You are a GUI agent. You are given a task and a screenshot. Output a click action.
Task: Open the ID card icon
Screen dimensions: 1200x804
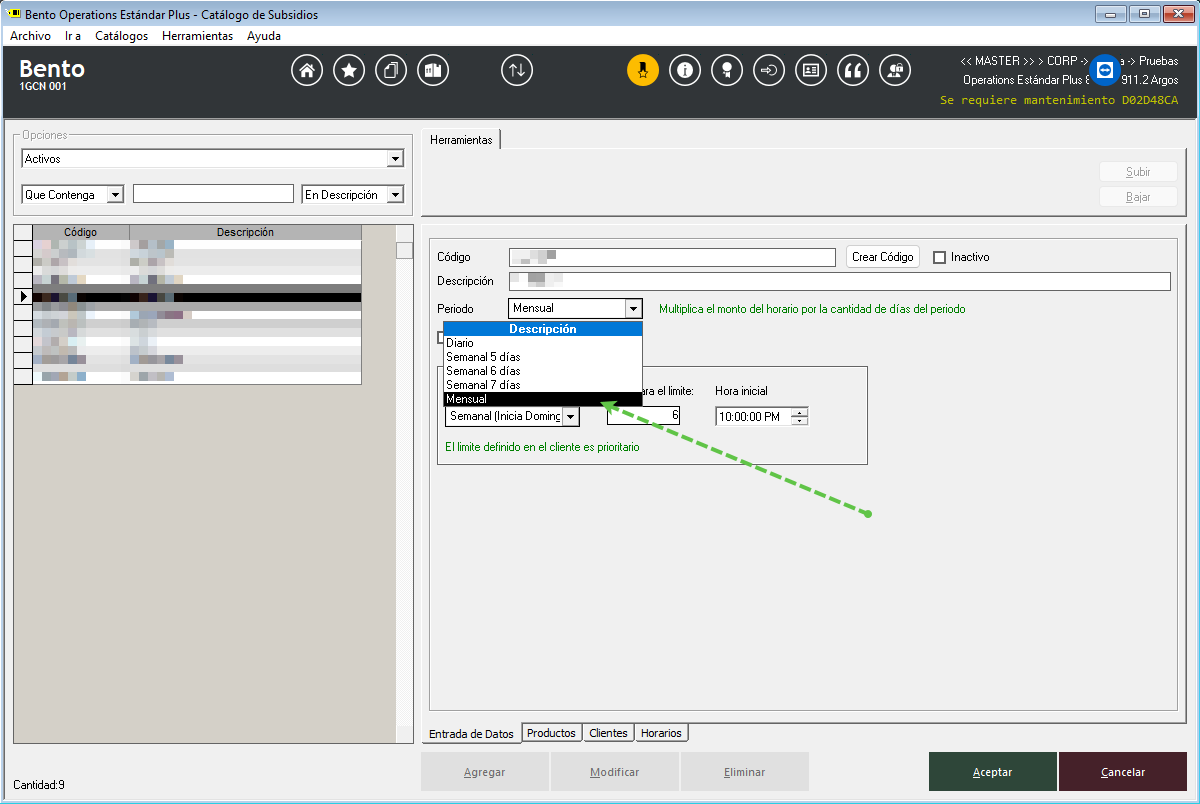pos(811,71)
